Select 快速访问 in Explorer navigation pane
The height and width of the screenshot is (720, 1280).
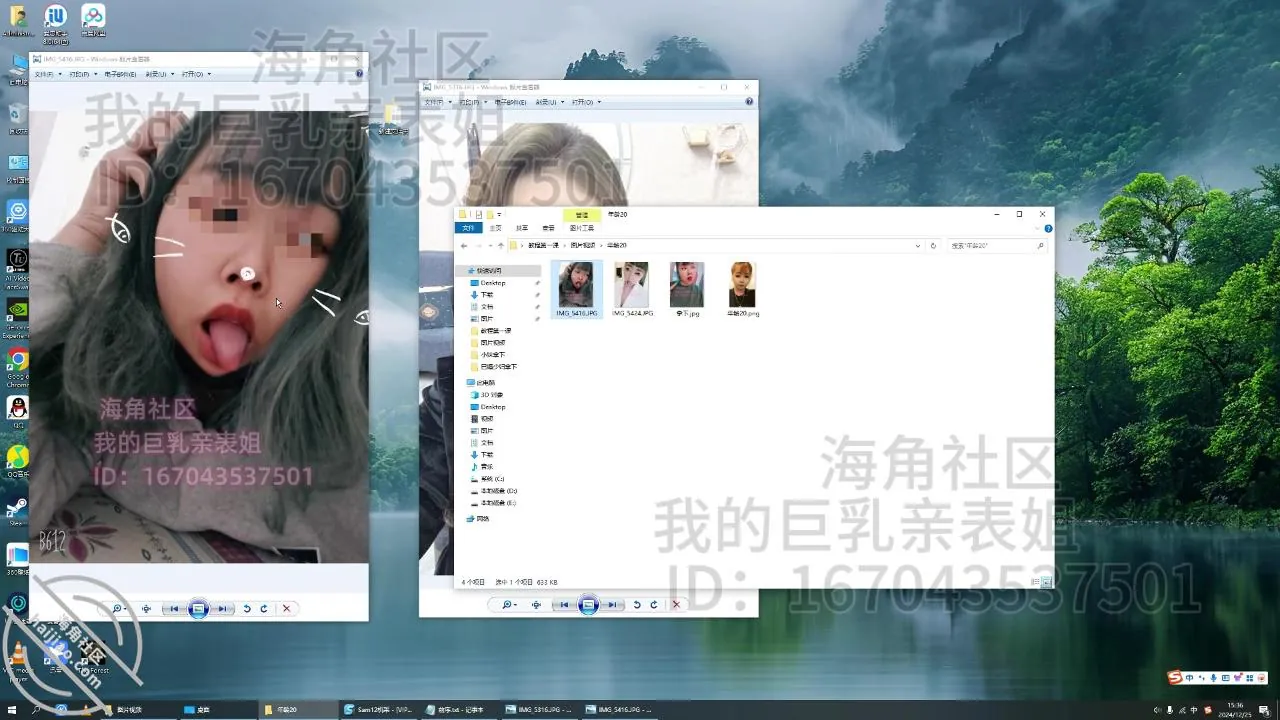coord(489,270)
